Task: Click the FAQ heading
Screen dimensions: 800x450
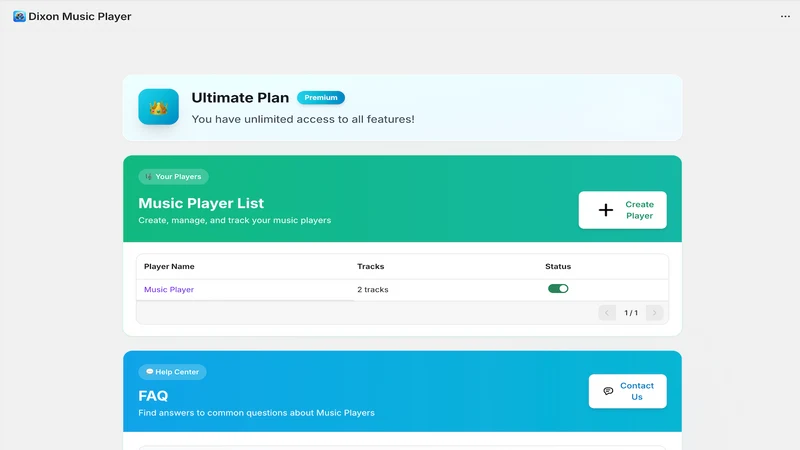Action: point(153,396)
